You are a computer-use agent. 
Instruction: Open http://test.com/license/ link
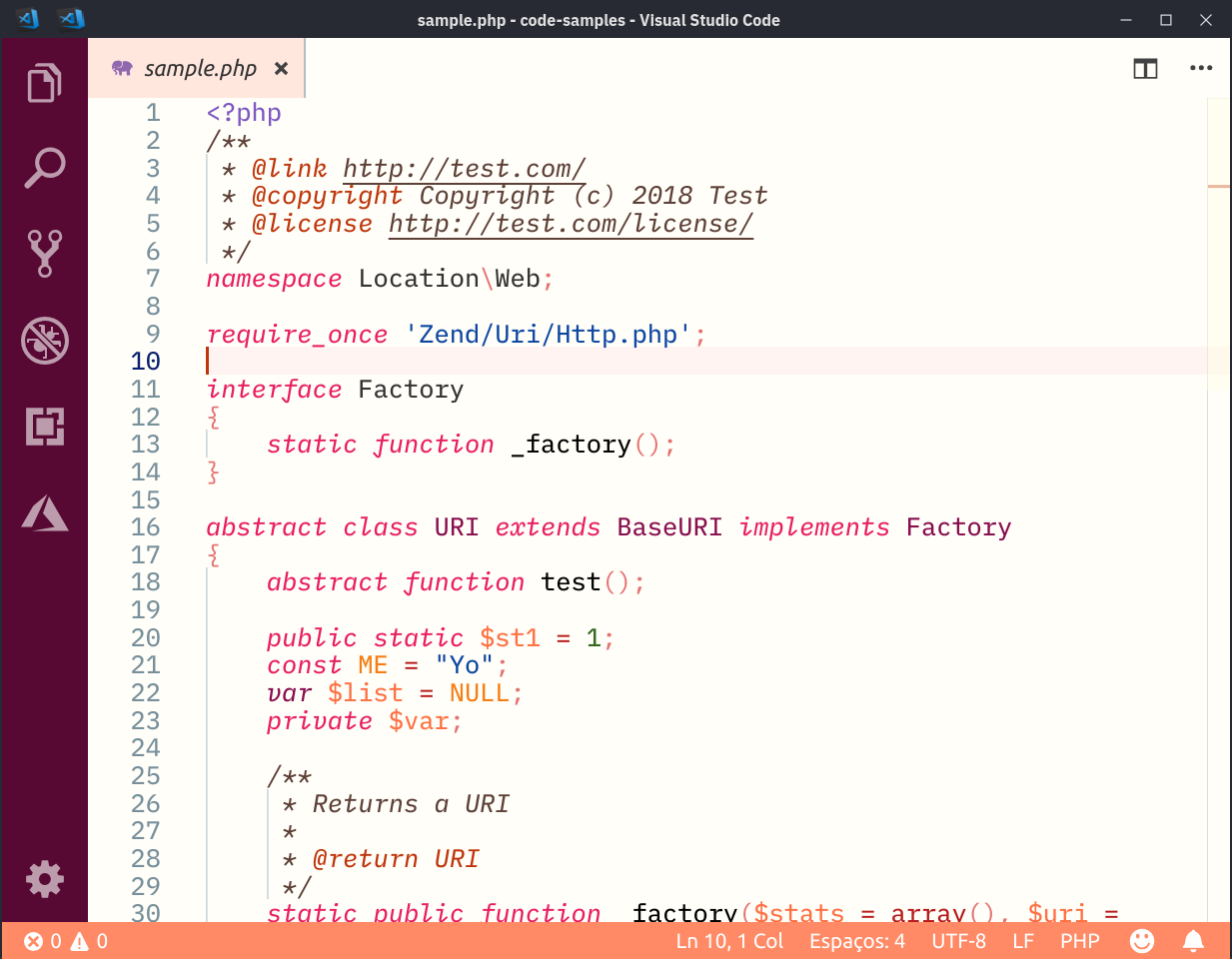pos(571,224)
